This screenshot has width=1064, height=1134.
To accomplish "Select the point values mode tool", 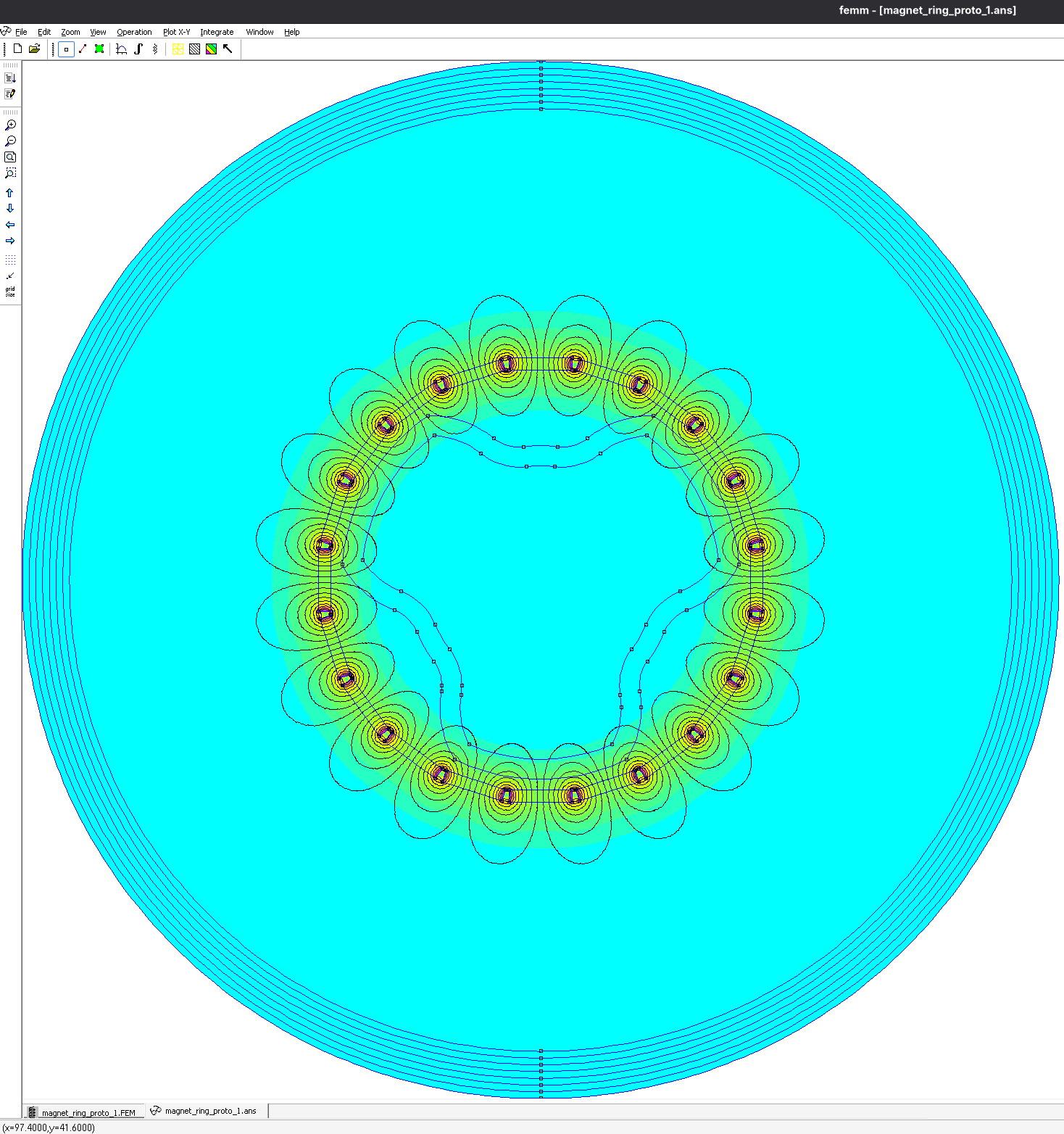I will pos(66,49).
